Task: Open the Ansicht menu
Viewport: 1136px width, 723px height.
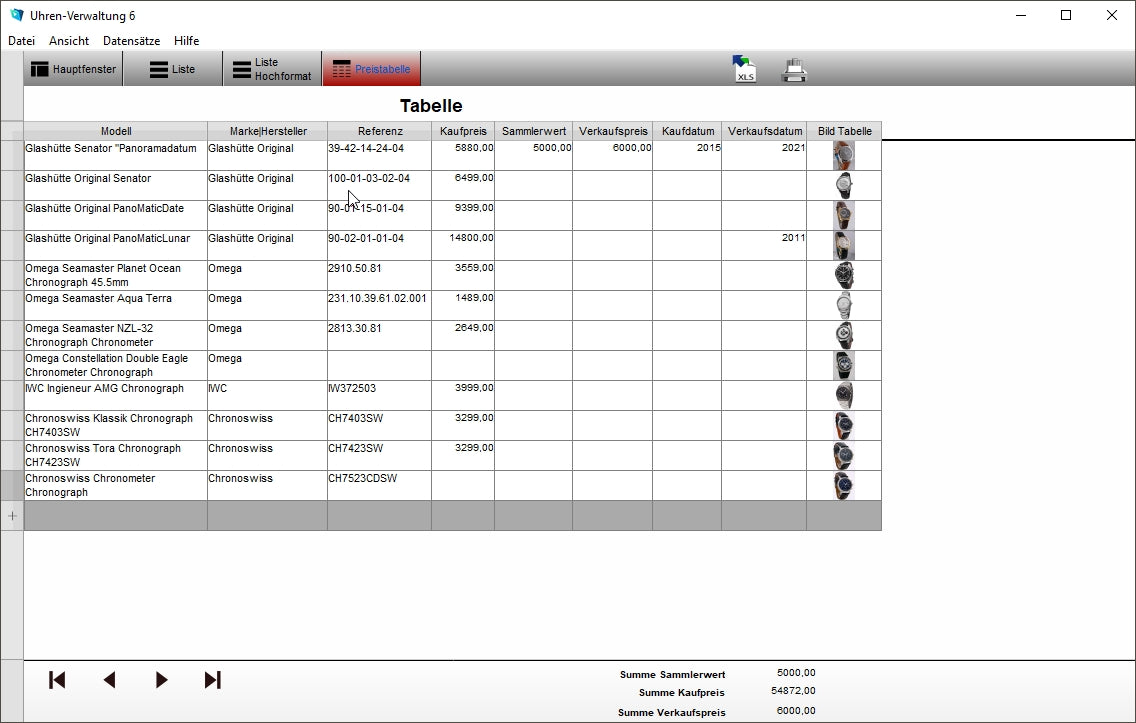Action: [69, 41]
